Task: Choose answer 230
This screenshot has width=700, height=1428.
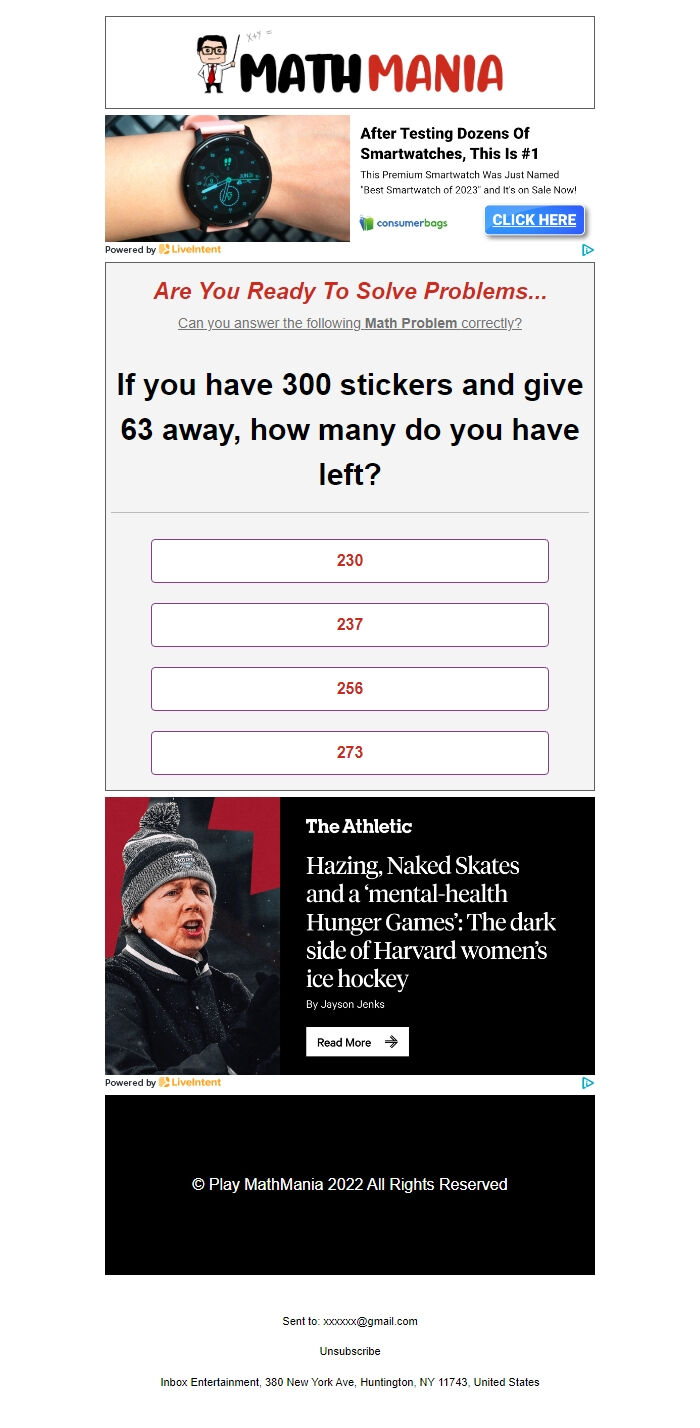Action: (350, 561)
